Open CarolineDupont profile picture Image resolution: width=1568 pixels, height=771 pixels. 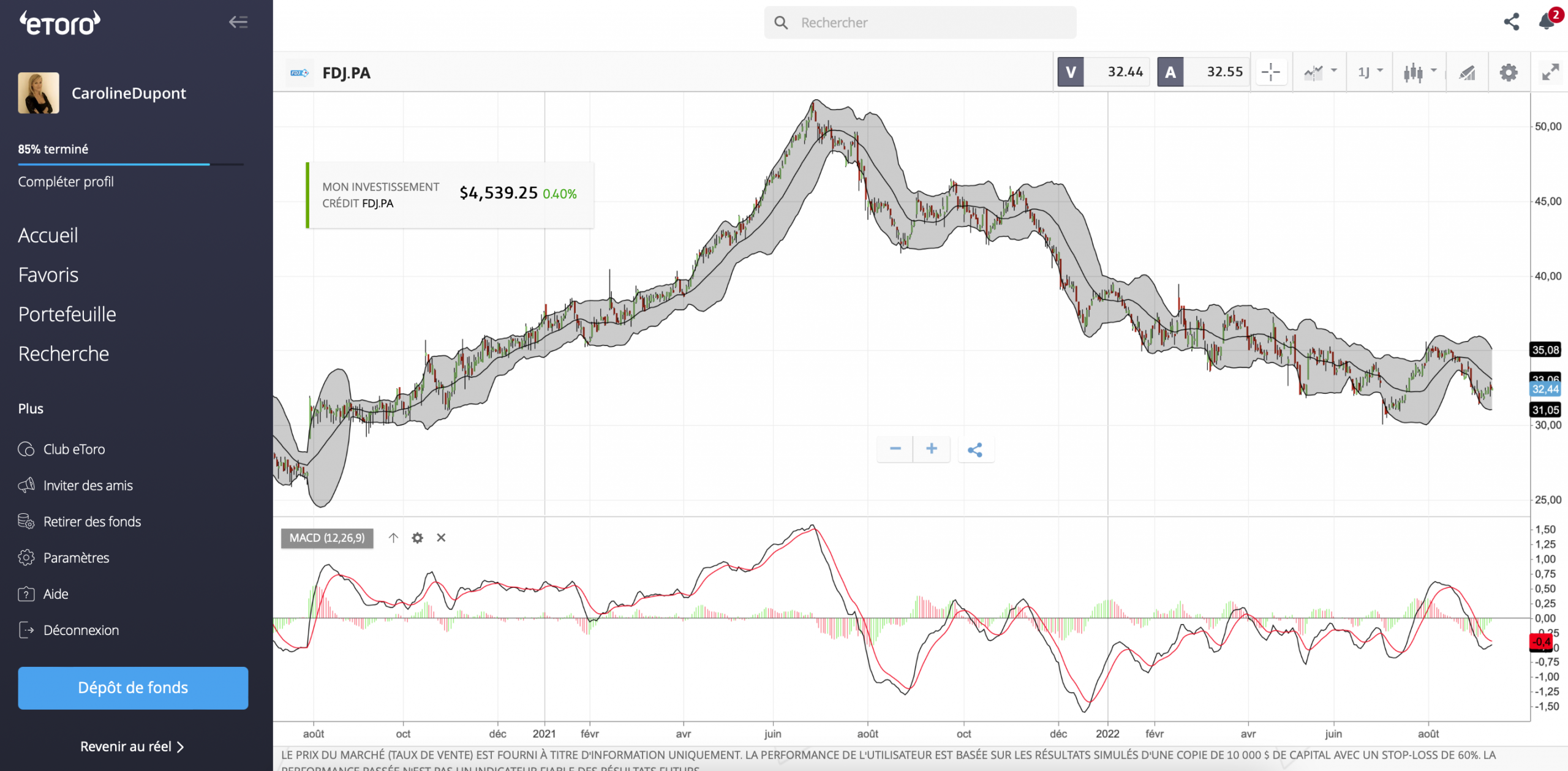(39, 93)
